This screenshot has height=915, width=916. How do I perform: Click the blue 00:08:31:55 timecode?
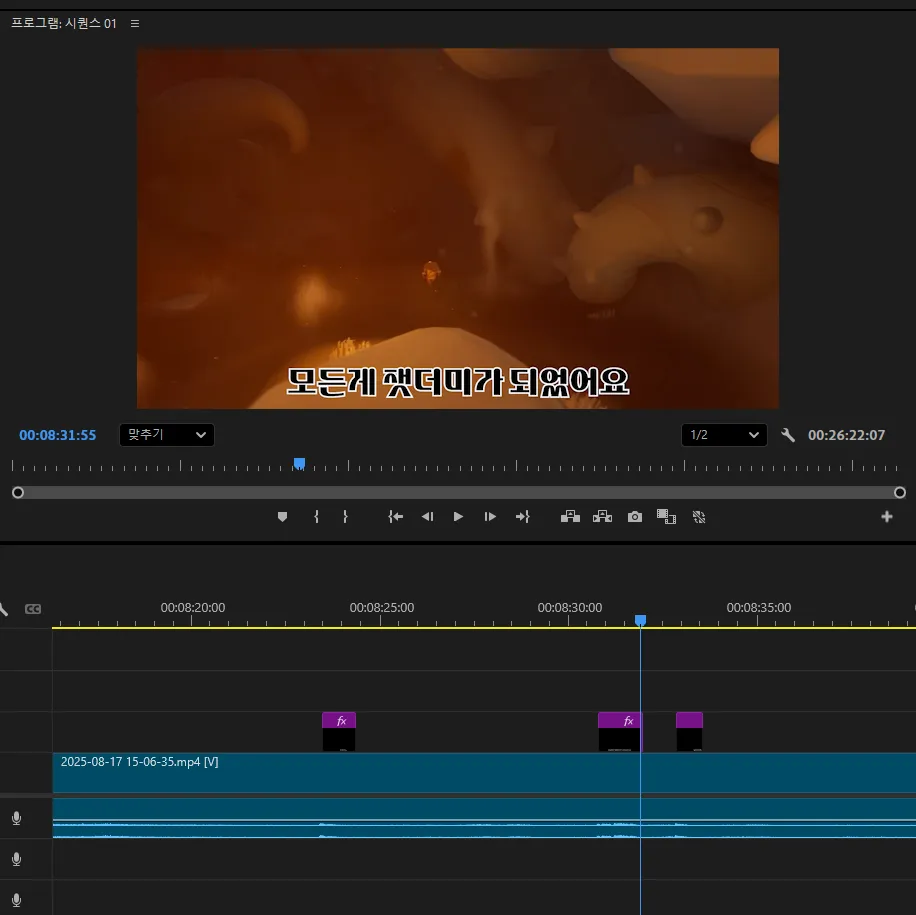pyautogui.click(x=58, y=435)
